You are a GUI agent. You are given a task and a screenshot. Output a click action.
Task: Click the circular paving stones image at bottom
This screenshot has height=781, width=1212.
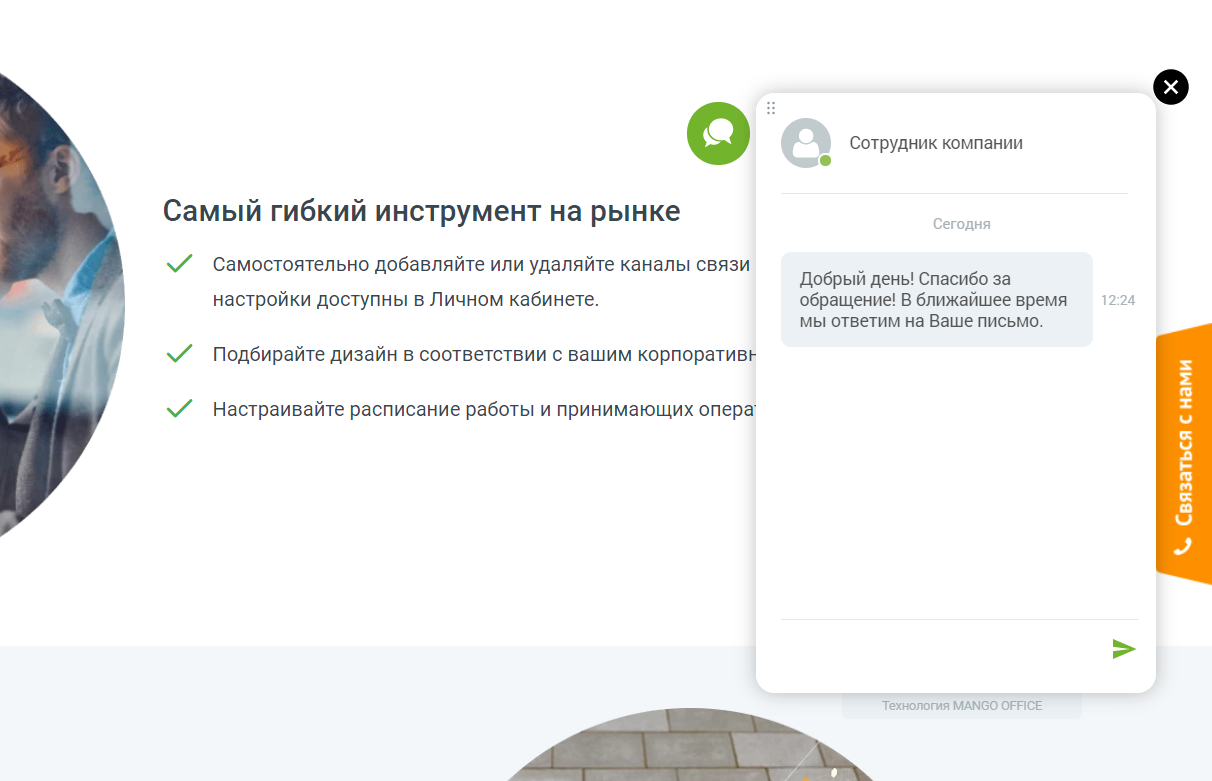point(690,745)
